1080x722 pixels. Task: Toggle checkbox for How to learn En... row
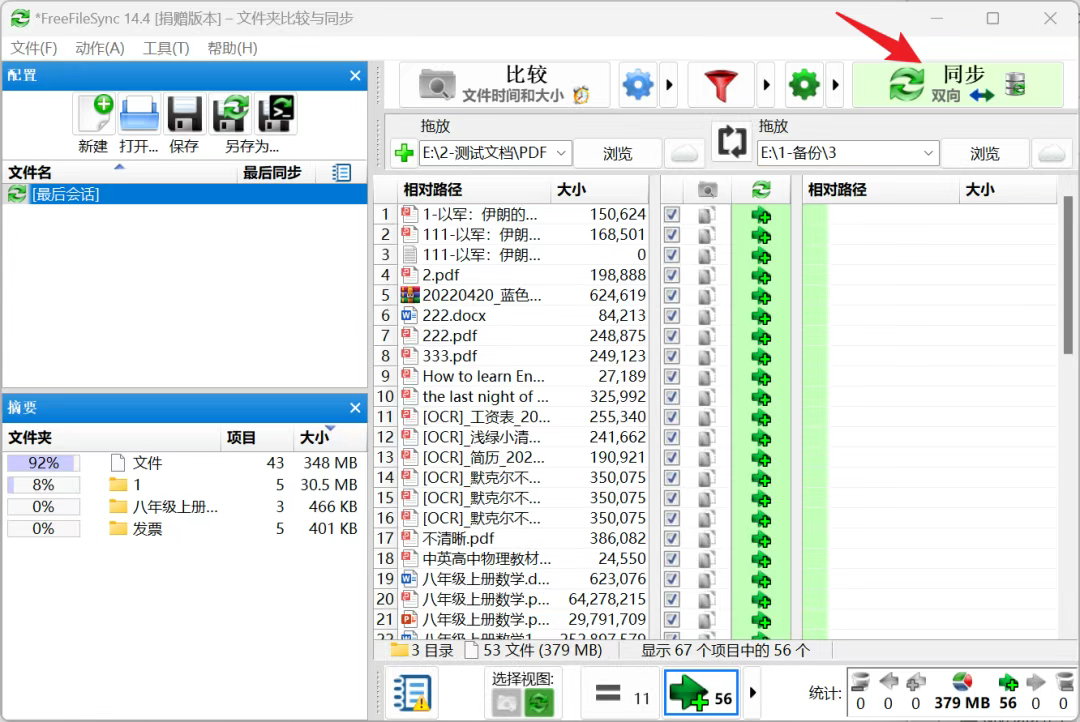tap(672, 377)
